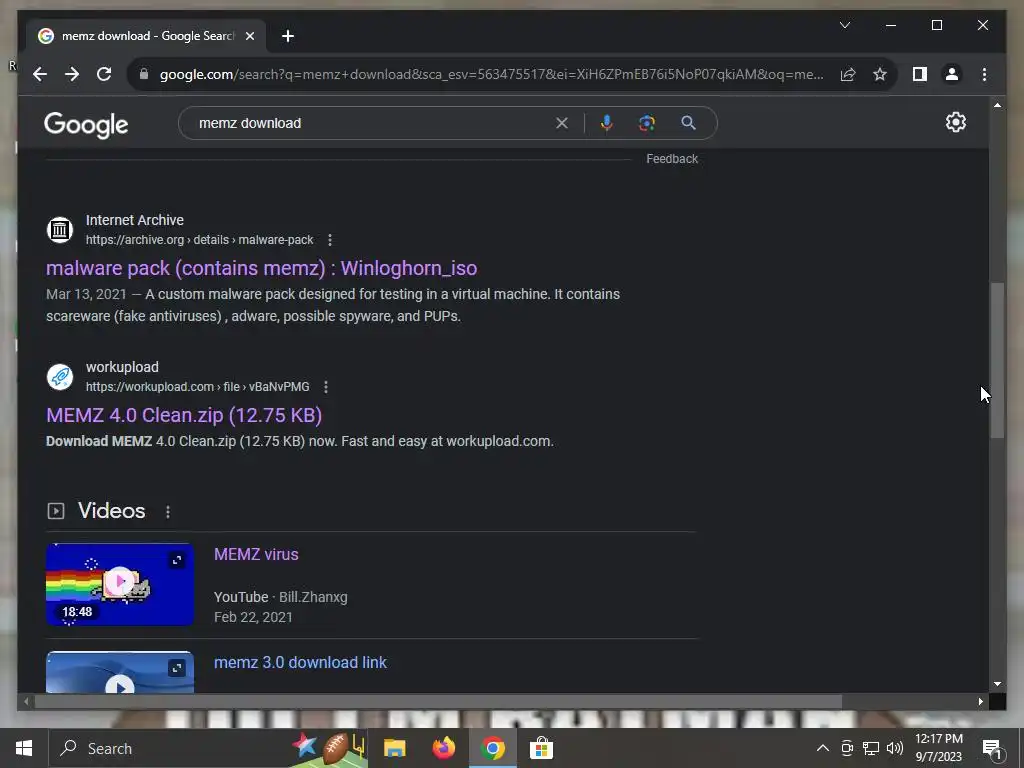Open the clock showing 12:17 PM
This screenshot has width=1024, height=768.
[x=938, y=748]
